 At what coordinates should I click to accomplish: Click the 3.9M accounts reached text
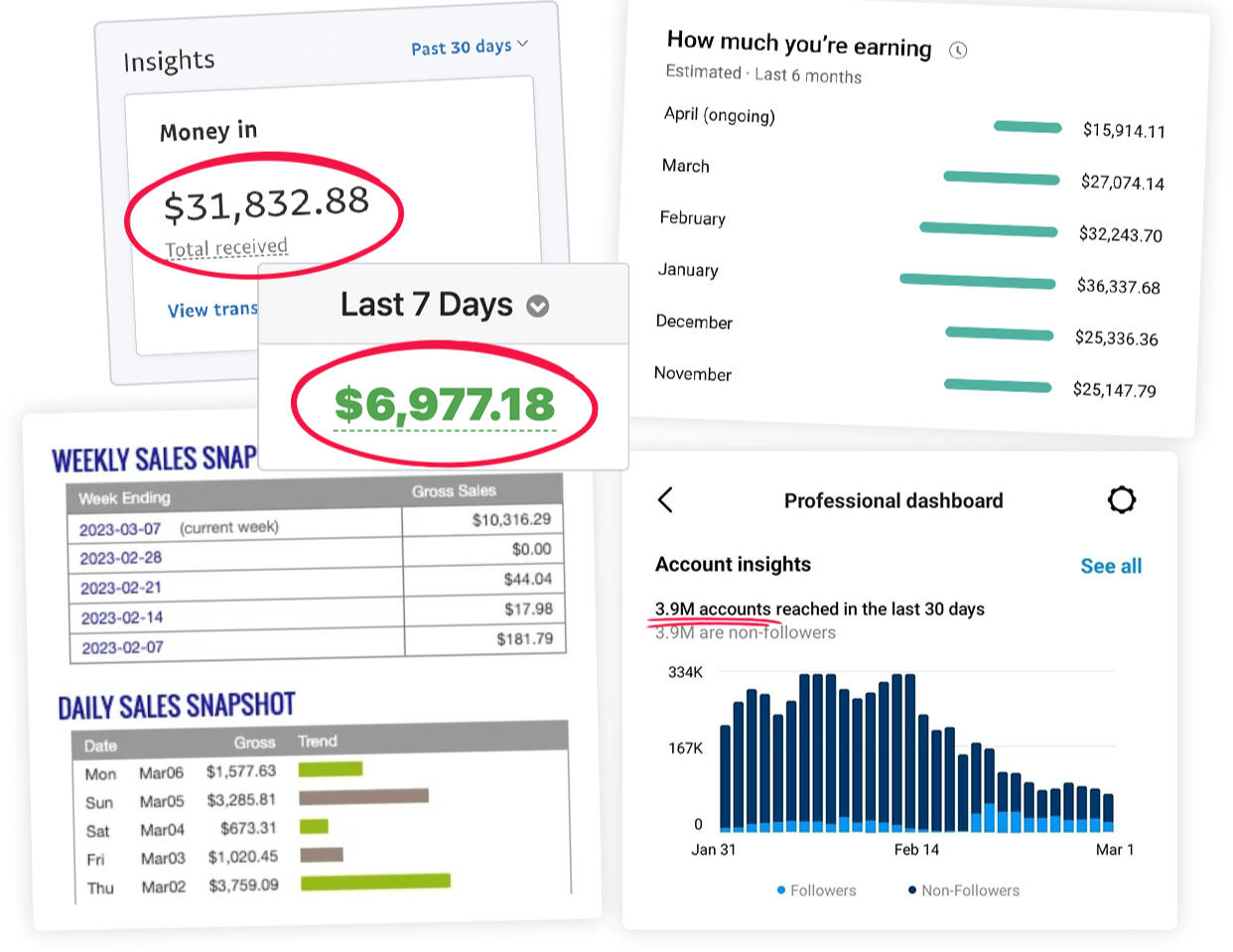[819, 609]
